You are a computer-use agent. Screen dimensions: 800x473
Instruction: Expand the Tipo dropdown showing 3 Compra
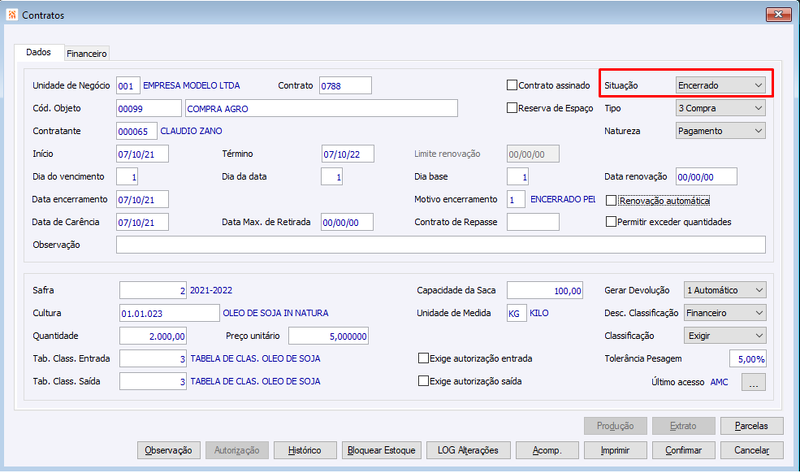point(720,108)
